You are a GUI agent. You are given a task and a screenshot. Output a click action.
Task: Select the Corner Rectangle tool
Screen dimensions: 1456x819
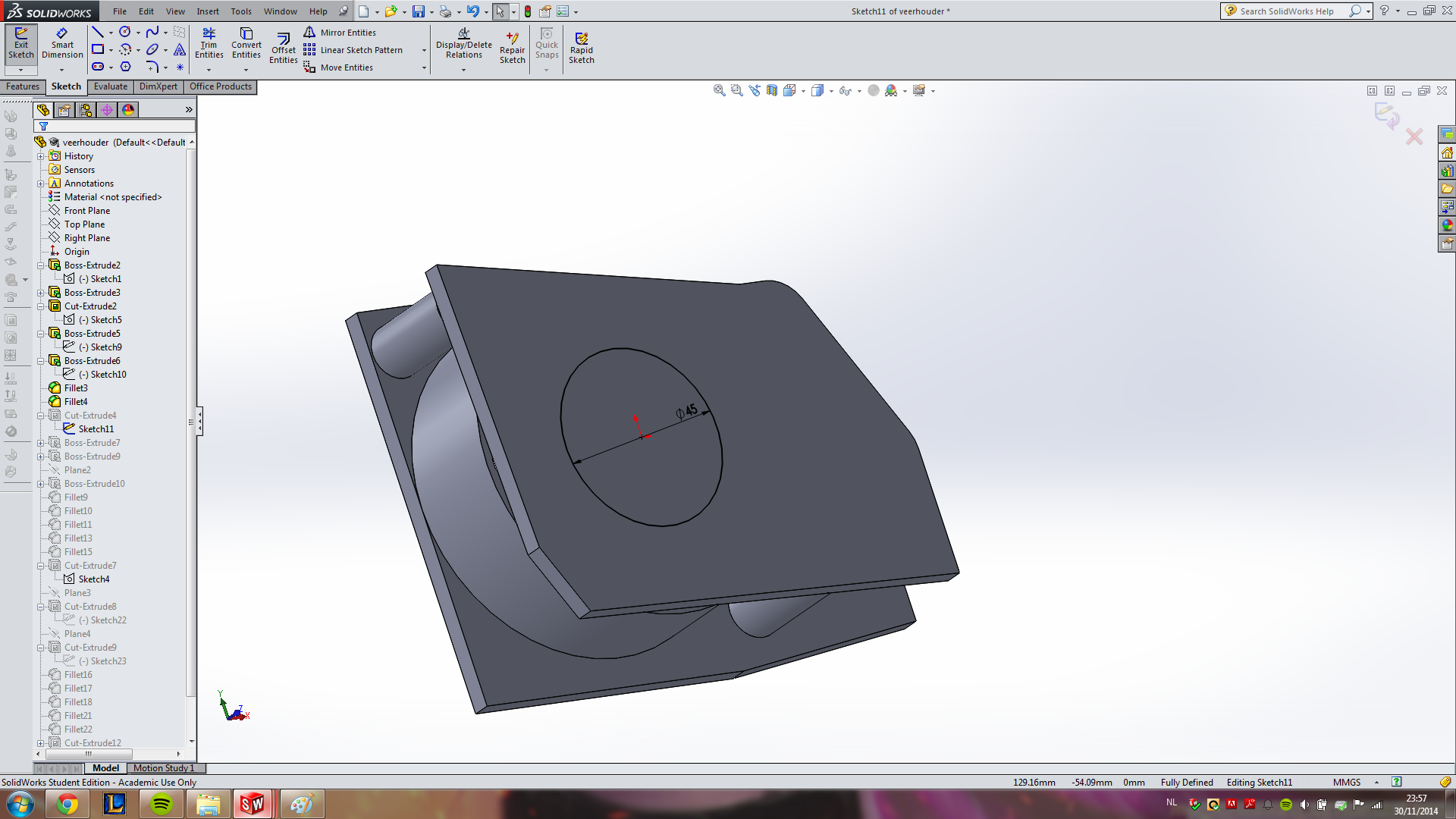(x=98, y=49)
